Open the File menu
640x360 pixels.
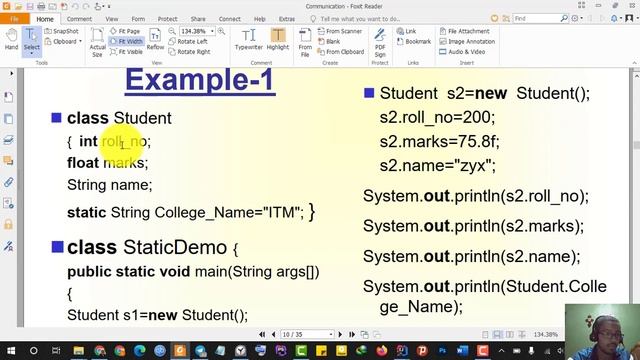pos(14,19)
